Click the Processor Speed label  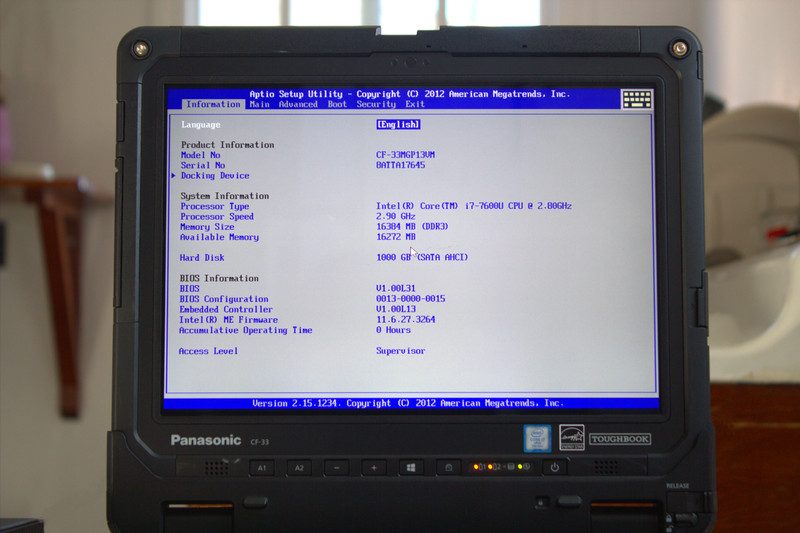(217, 216)
